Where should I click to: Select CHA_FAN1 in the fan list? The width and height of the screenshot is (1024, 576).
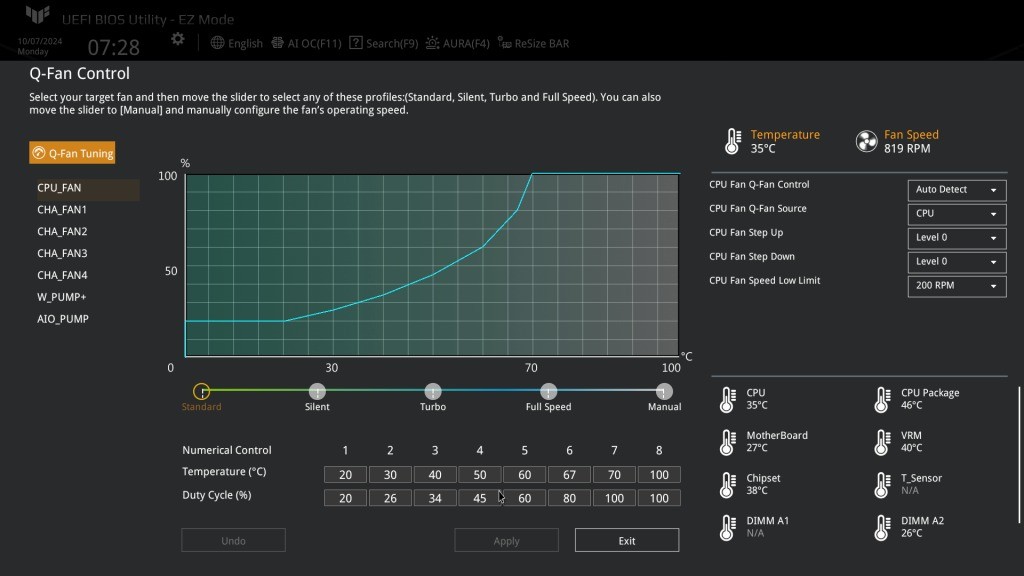pyautogui.click(x=62, y=210)
